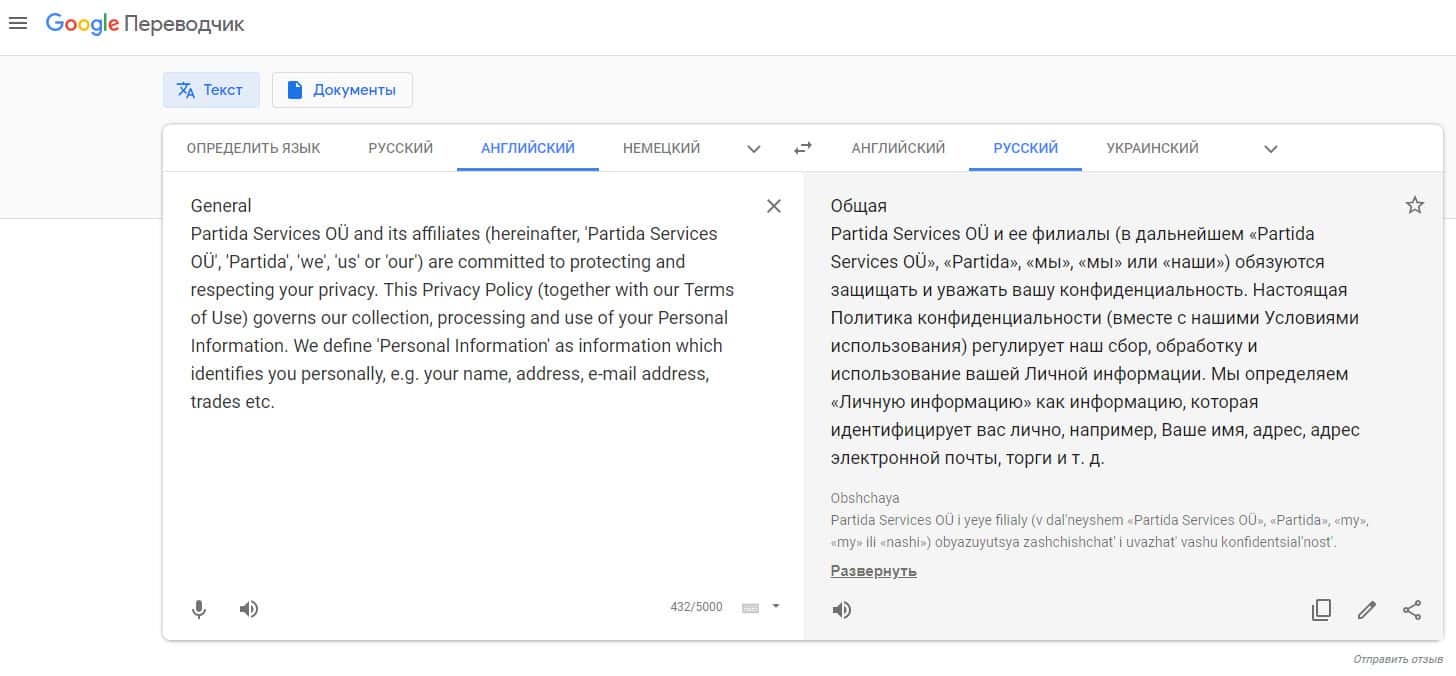This screenshot has height=676, width=1456.
Task: Expand transliteration via Развернуть link
Action: pos(873,571)
